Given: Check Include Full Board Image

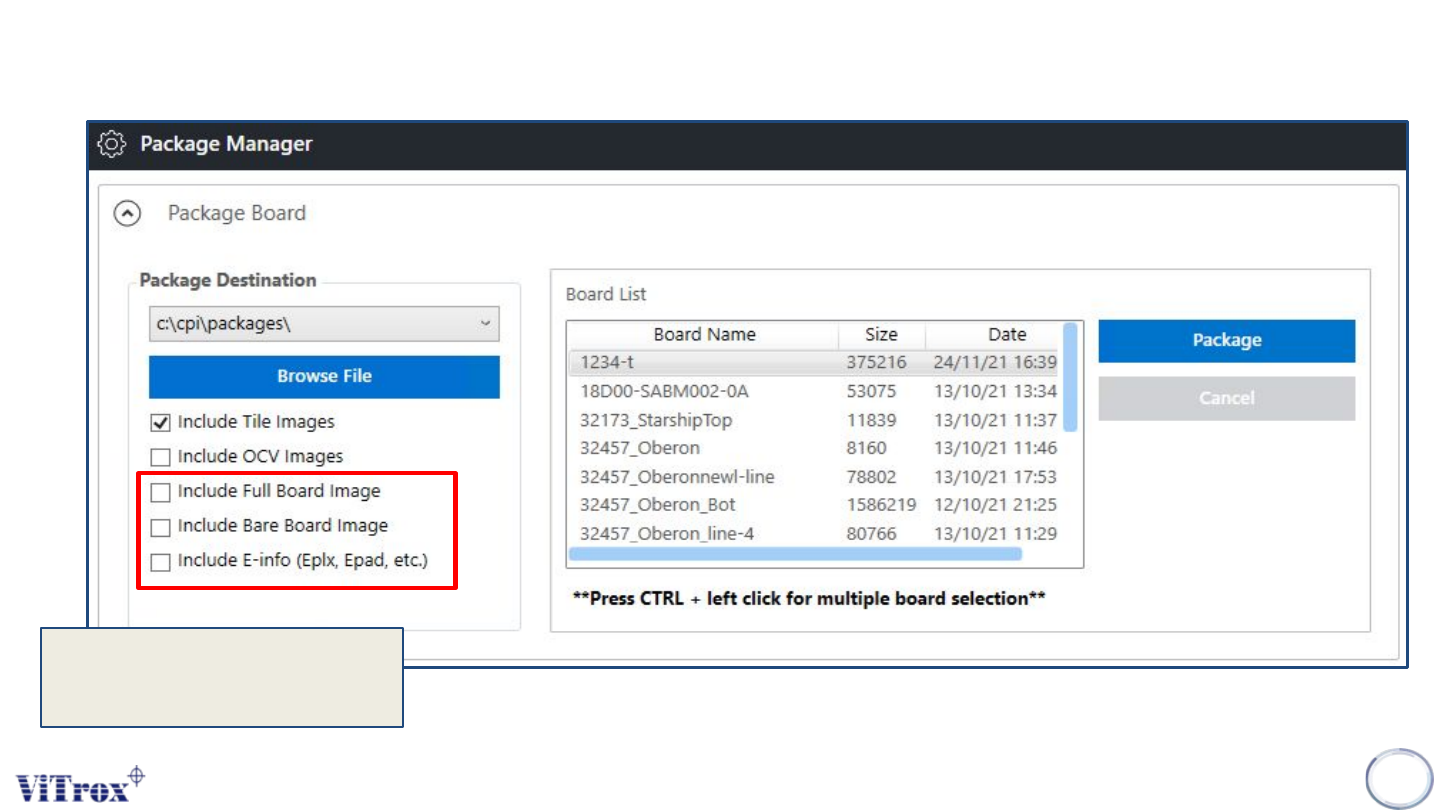Looking at the screenshot, I should [160, 492].
